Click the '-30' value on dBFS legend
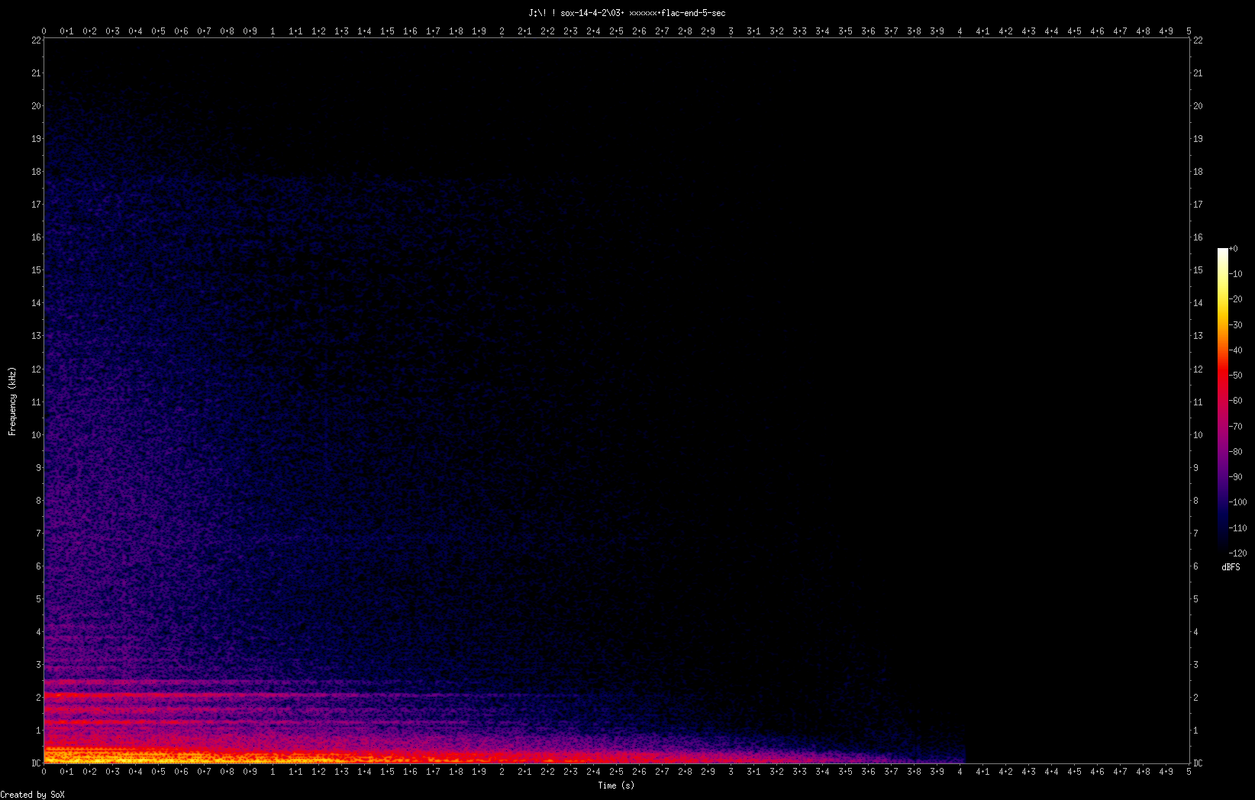 coord(1236,325)
